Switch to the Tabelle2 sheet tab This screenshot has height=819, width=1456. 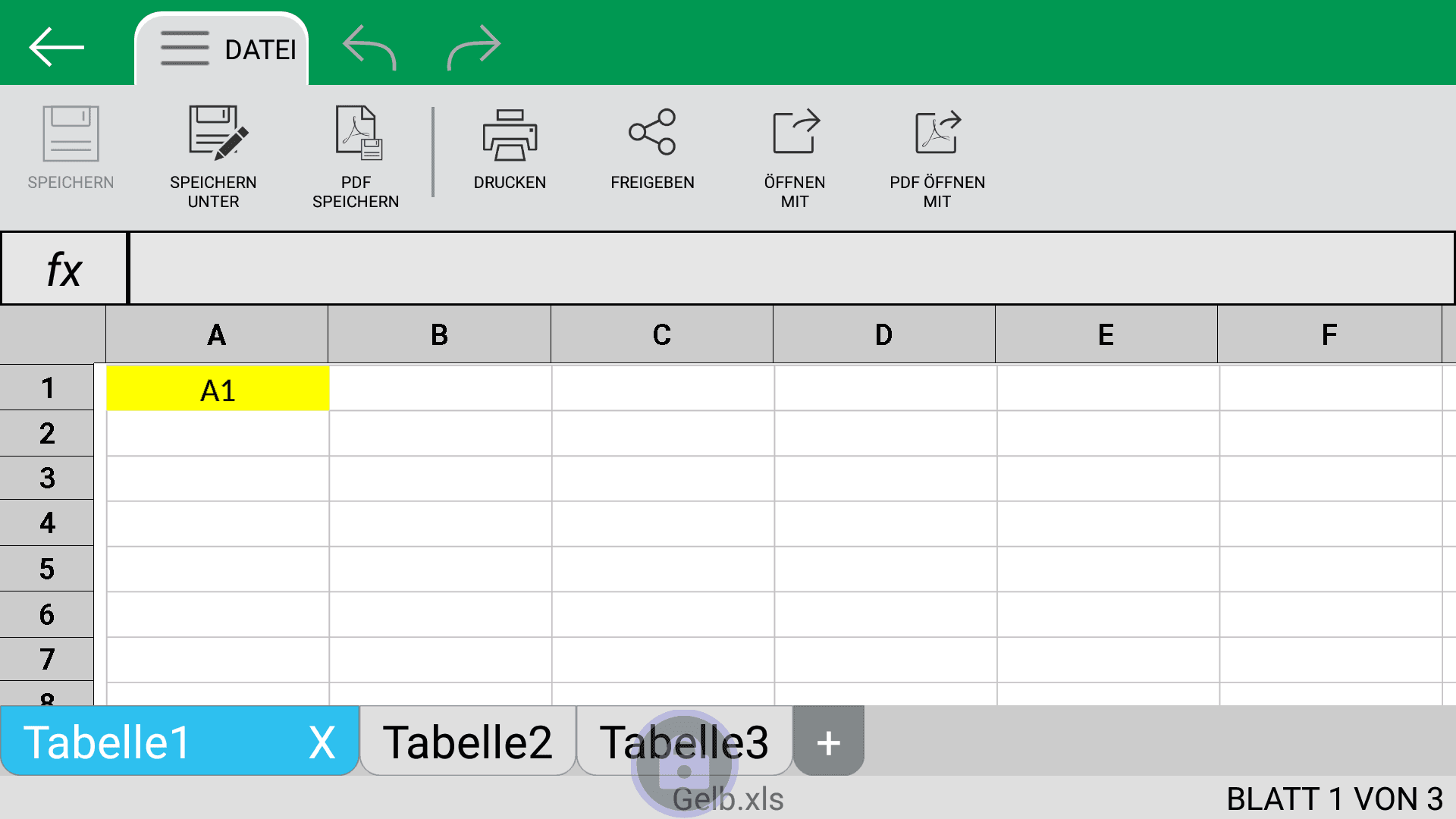(x=468, y=741)
